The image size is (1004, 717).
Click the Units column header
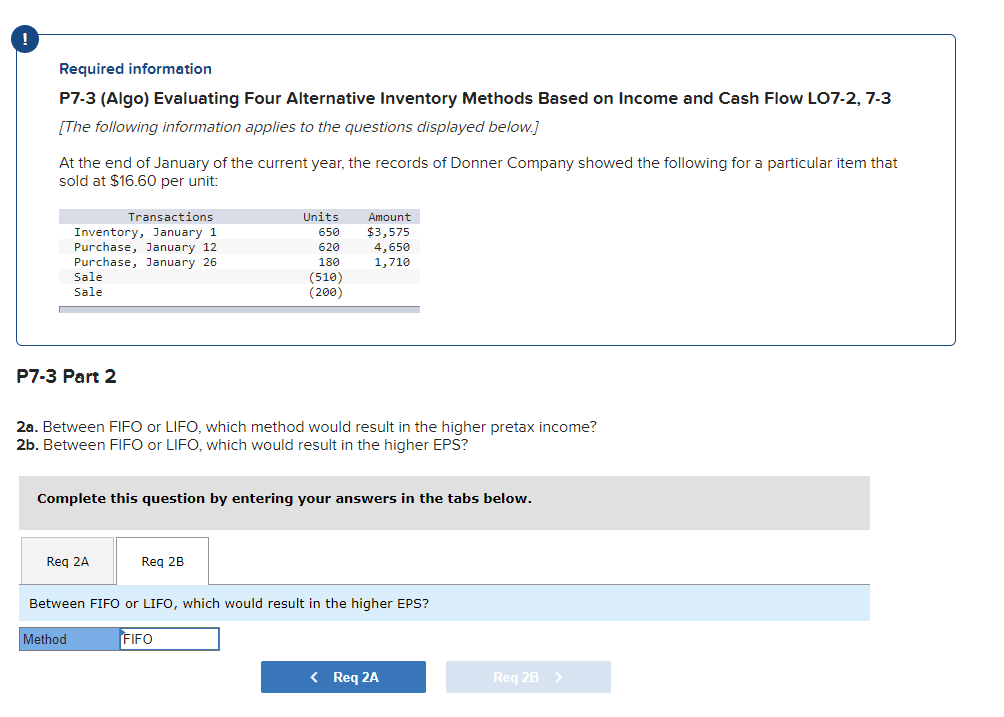320,216
